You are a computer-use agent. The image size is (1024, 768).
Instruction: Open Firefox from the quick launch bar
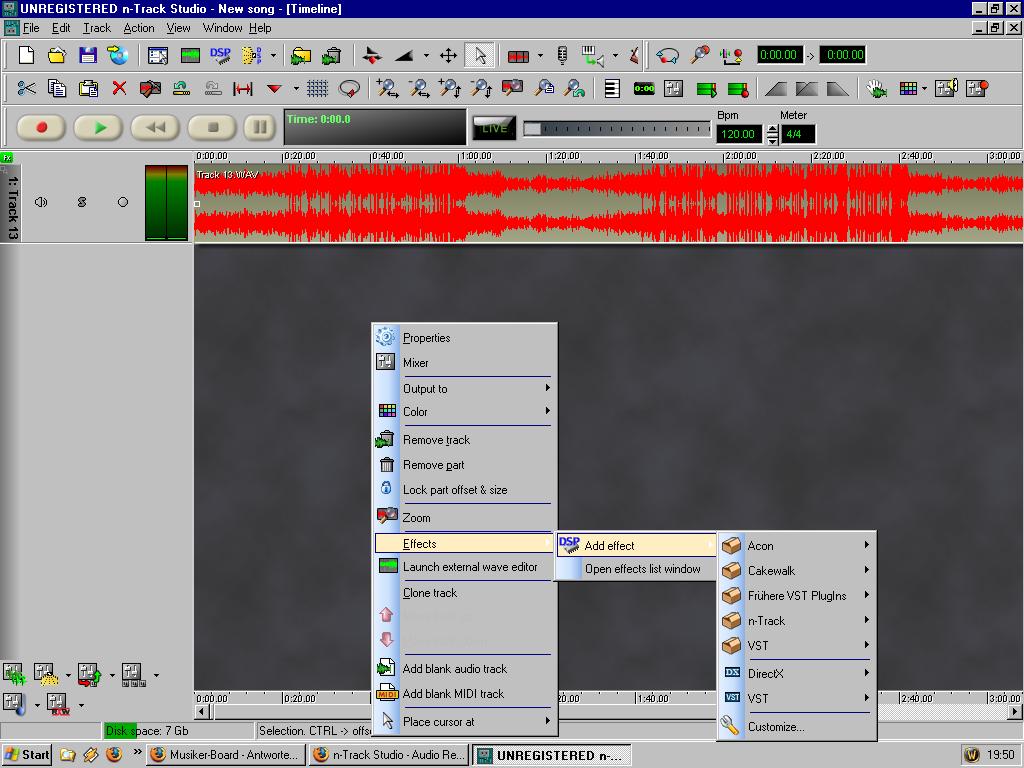114,754
